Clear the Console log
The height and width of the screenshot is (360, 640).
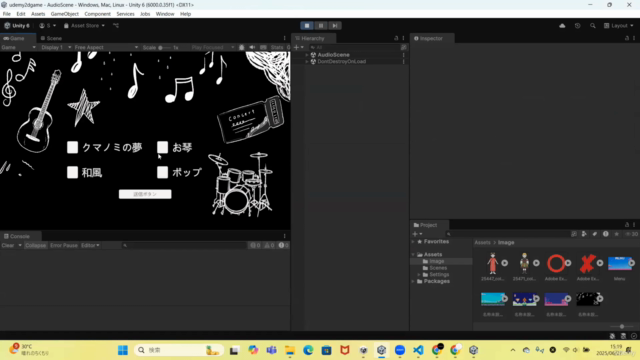coord(8,245)
